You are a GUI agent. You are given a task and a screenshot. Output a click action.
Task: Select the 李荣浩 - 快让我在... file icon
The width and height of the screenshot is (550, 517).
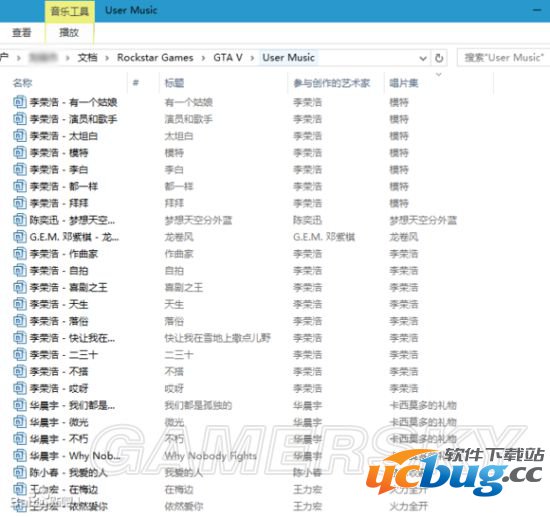coord(20,338)
